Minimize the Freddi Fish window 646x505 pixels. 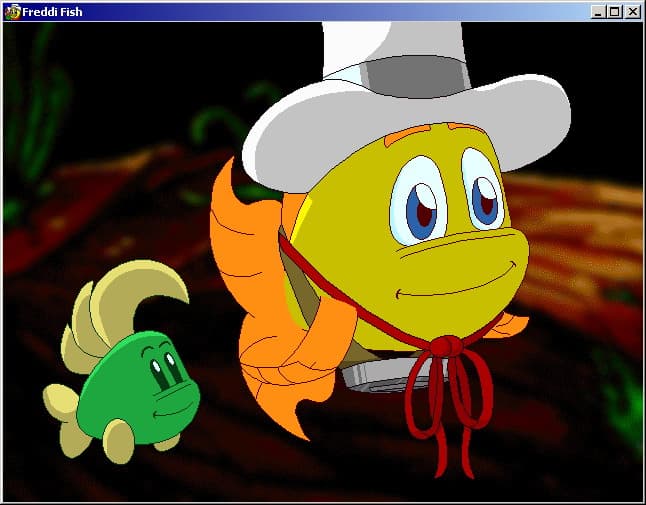(598, 12)
